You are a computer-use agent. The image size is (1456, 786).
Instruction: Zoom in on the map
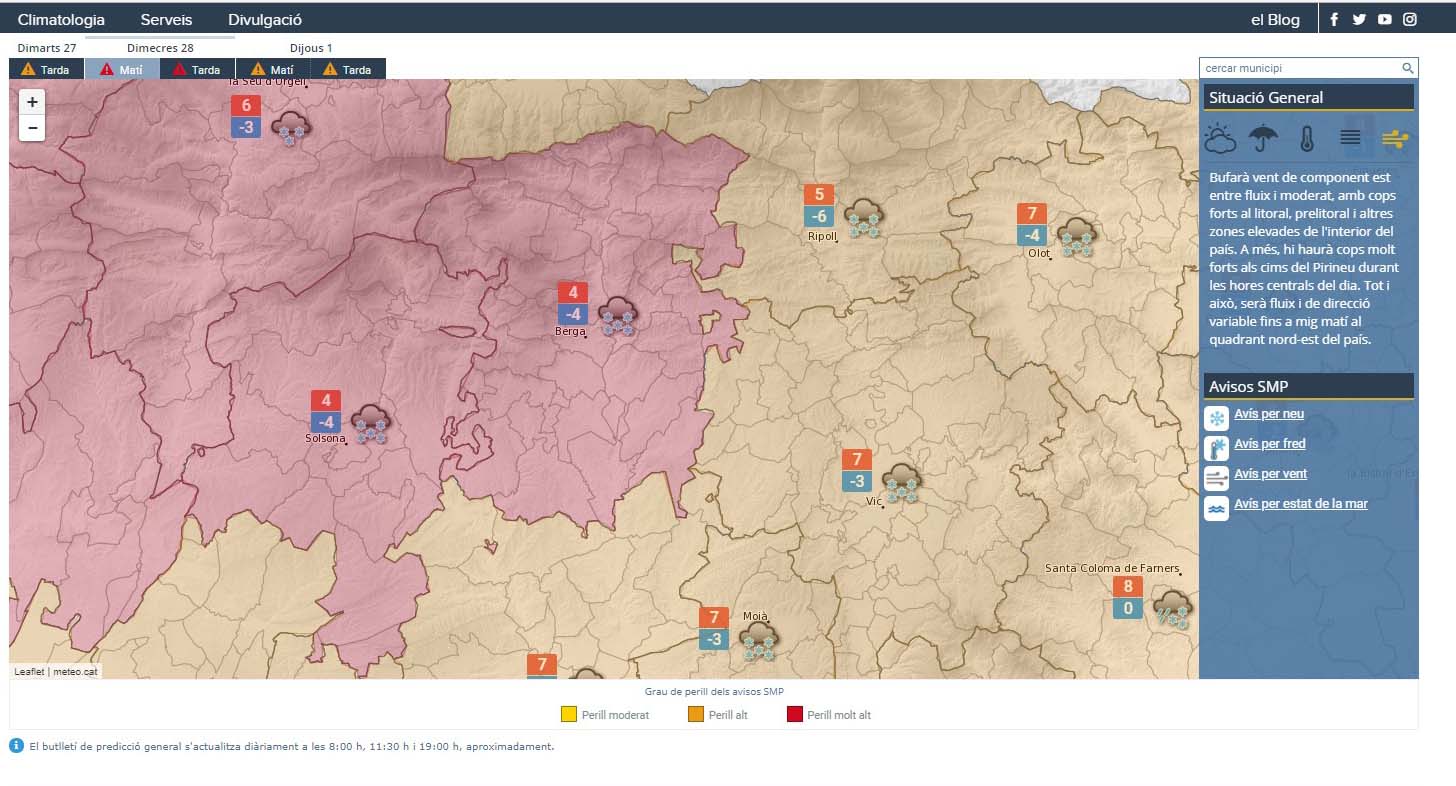tap(32, 102)
